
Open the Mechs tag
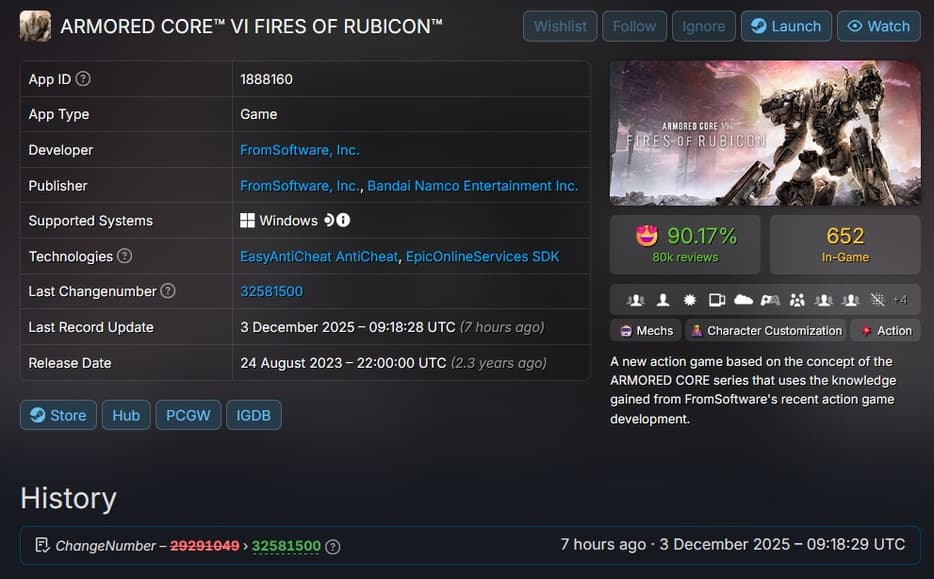645,330
